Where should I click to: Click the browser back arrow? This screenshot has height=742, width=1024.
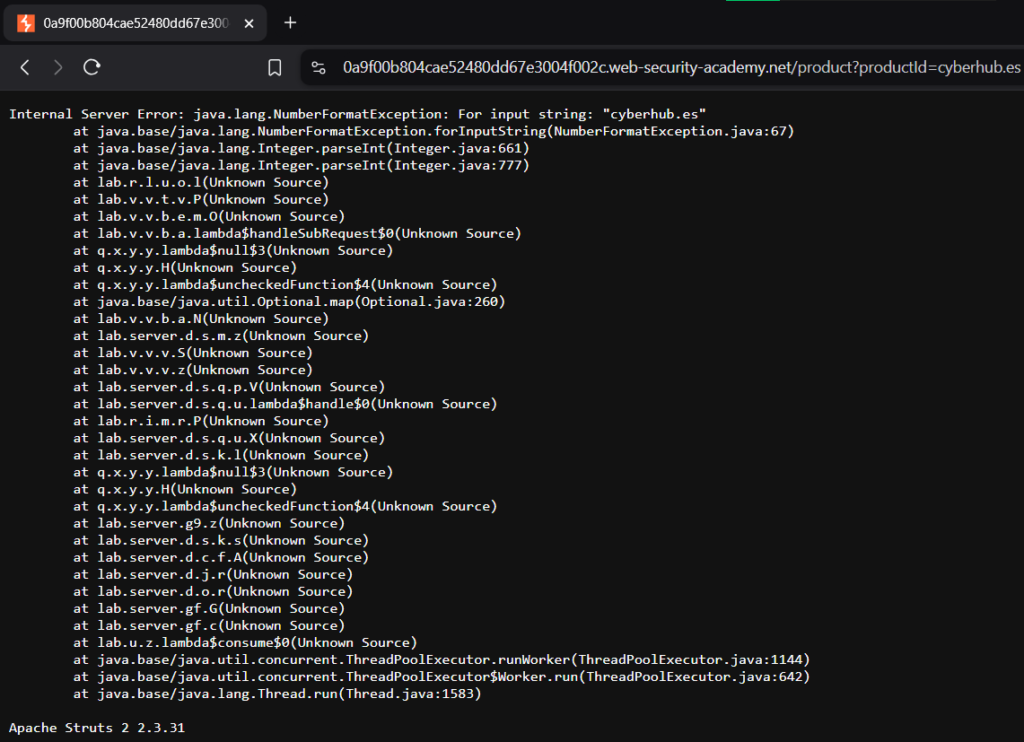click(x=25, y=67)
